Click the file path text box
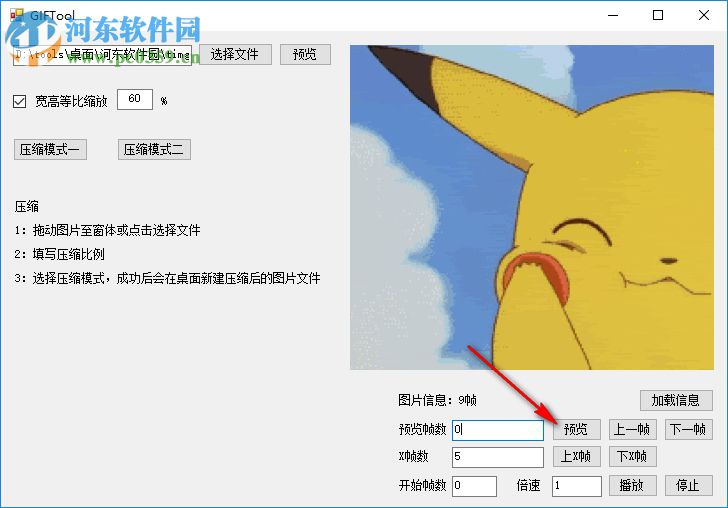 tap(102, 55)
